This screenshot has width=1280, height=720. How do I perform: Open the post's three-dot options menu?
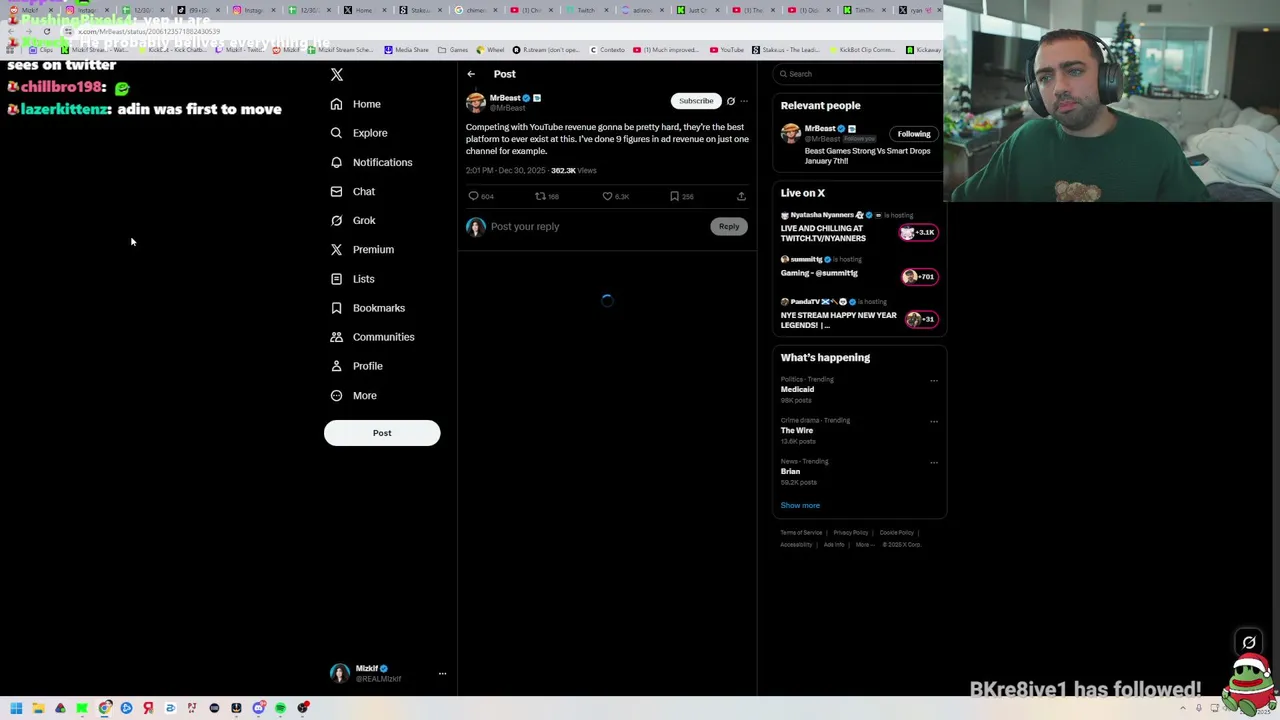(x=744, y=101)
